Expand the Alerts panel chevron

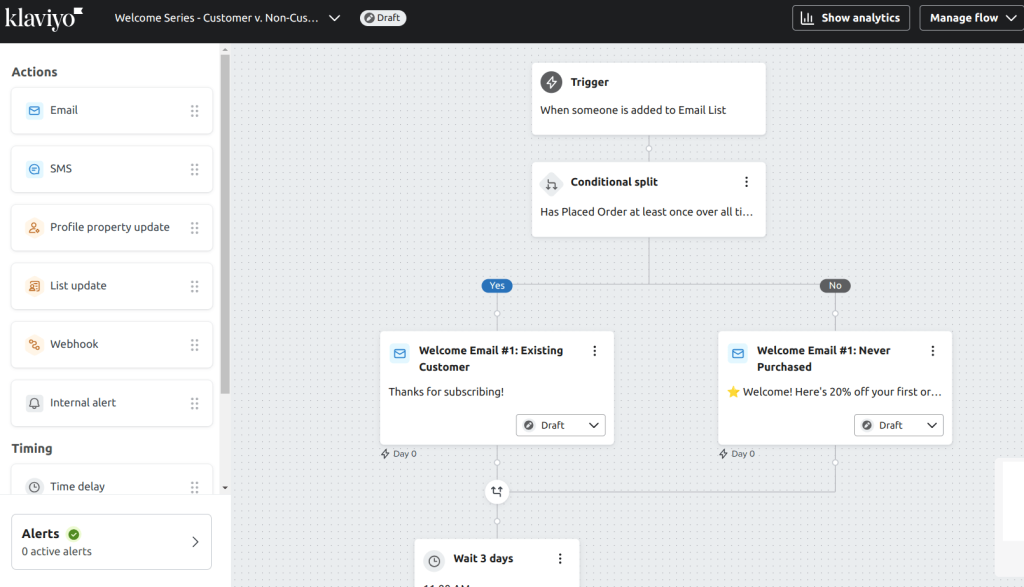(x=195, y=542)
